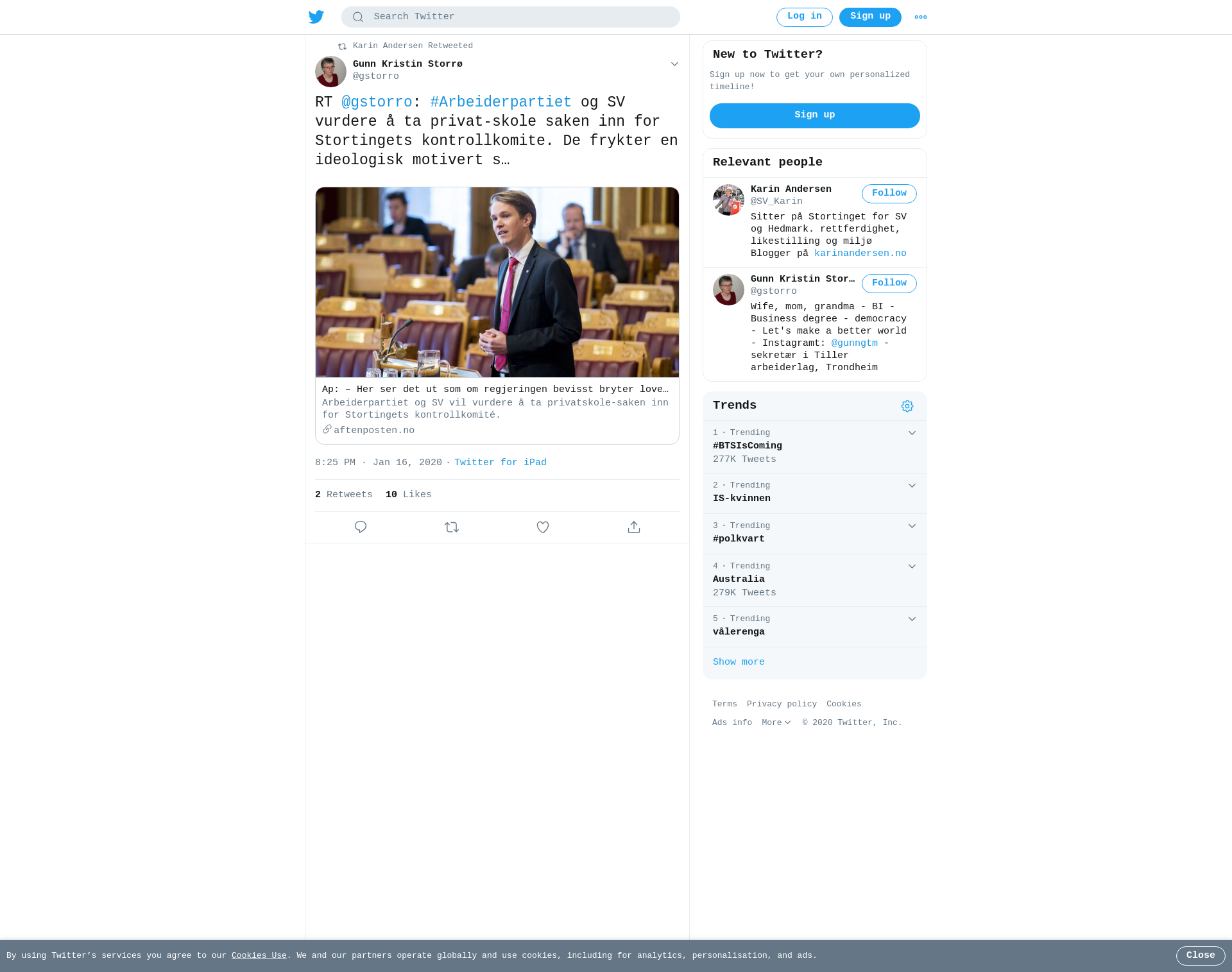This screenshot has height=972, width=1232.
Task: Open the share tweet icon
Action: [x=634, y=527]
